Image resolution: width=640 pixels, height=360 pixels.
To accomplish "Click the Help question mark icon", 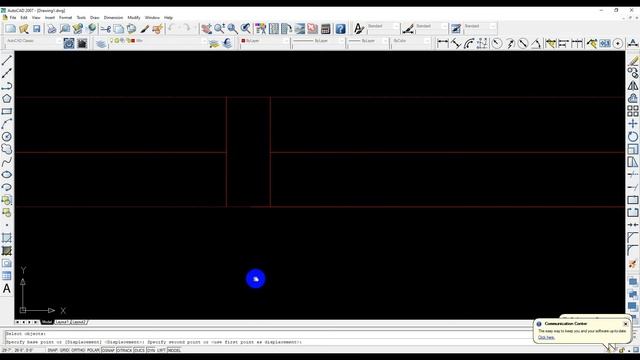I will [340, 29].
